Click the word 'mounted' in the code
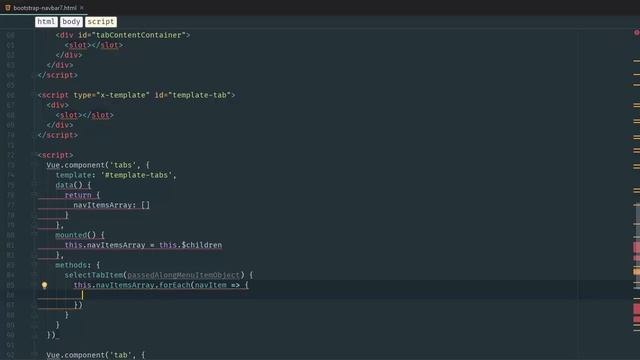Viewport: 640px width, 360px height. click(x=71, y=235)
